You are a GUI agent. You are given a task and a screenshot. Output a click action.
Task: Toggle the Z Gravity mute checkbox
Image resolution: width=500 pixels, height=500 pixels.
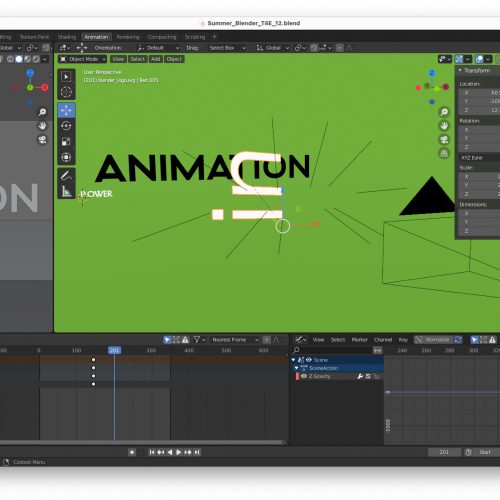pos(368,376)
